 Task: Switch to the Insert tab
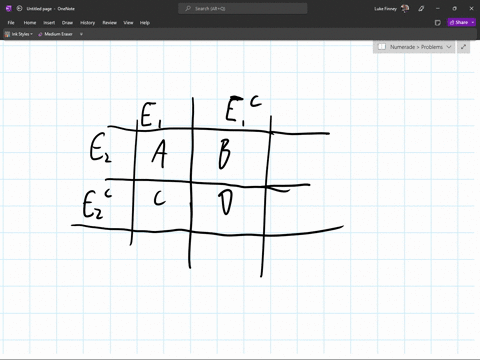click(x=49, y=23)
